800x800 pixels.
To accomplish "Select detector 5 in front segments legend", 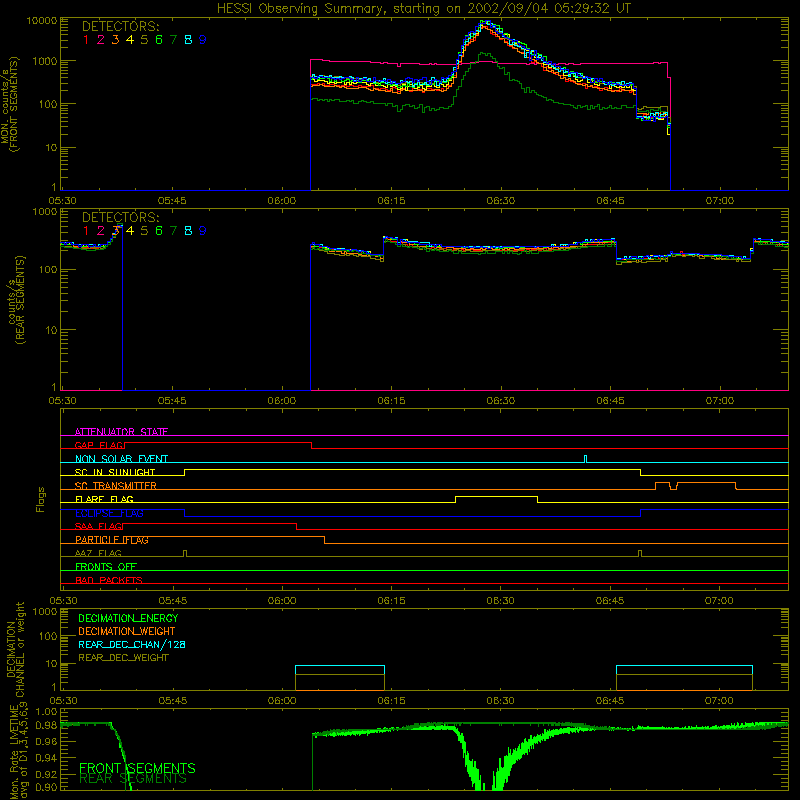I will (x=144, y=40).
